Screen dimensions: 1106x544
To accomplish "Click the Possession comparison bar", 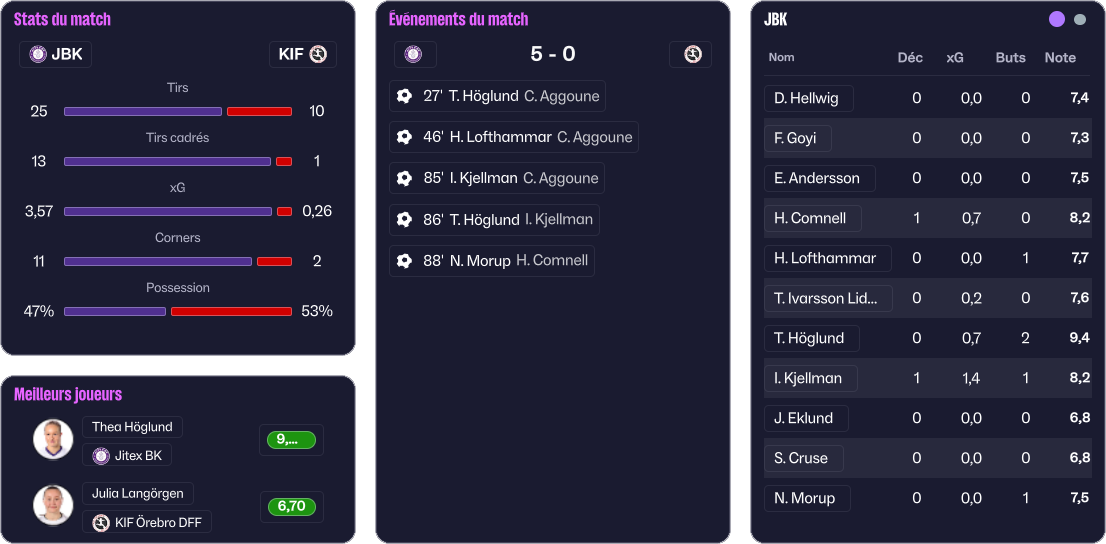I will (177, 311).
